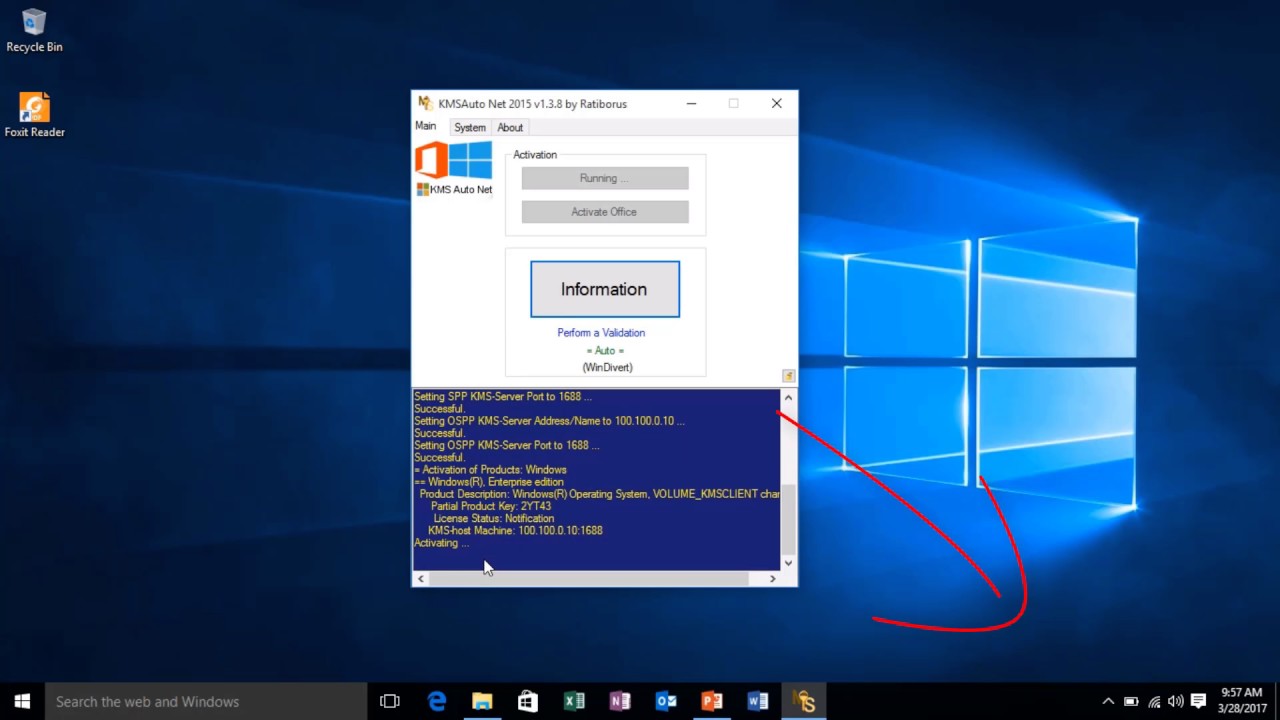
Task: Click the KMSAuto Net taskbar icon
Action: (x=804, y=701)
